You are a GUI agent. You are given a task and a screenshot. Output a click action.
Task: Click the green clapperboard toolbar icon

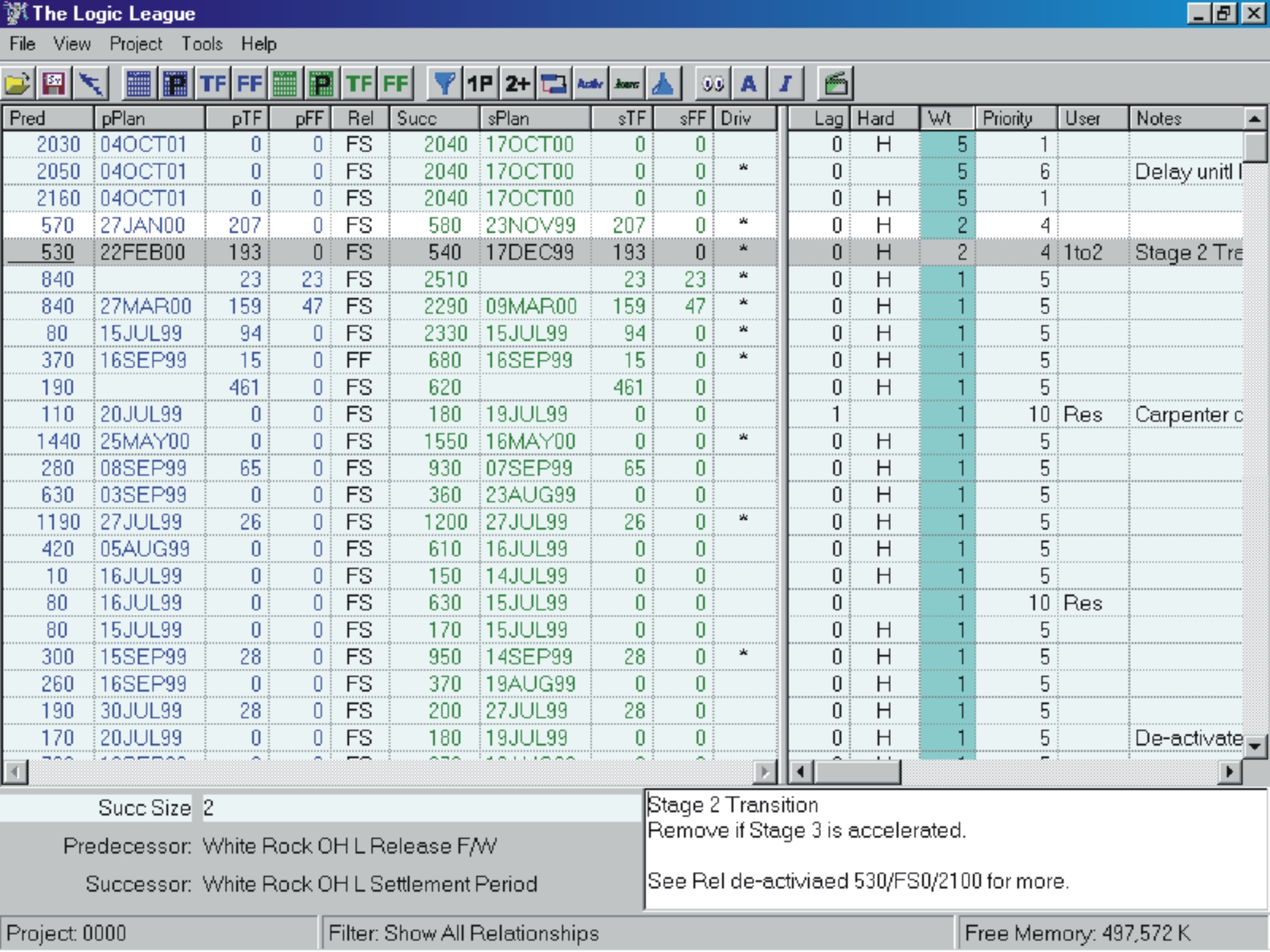click(835, 83)
